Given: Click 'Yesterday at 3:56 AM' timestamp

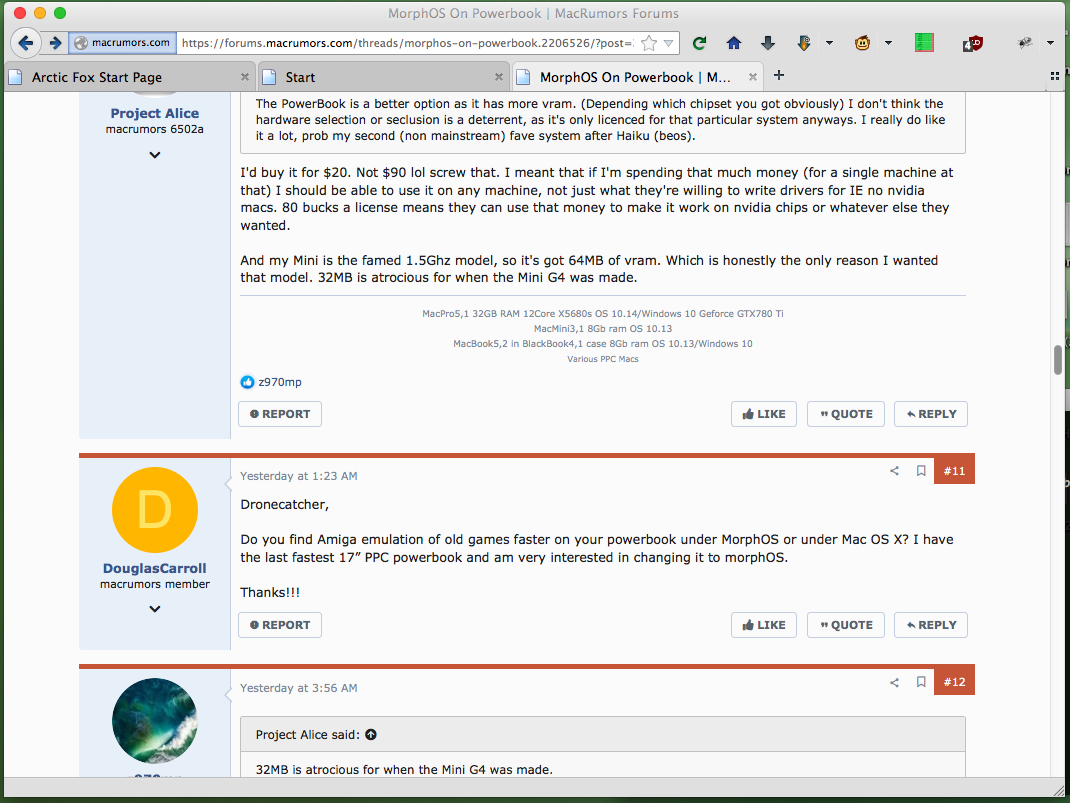Looking at the screenshot, I should [298, 688].
